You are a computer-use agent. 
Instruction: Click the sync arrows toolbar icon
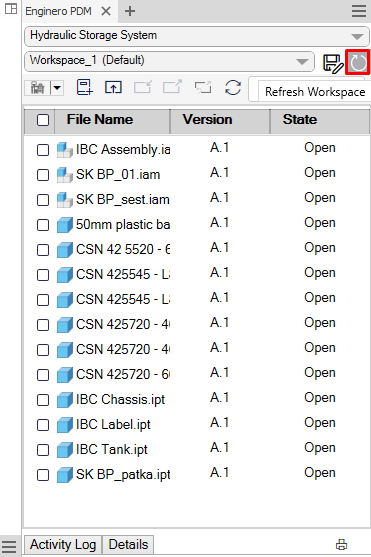pos(233,87)
